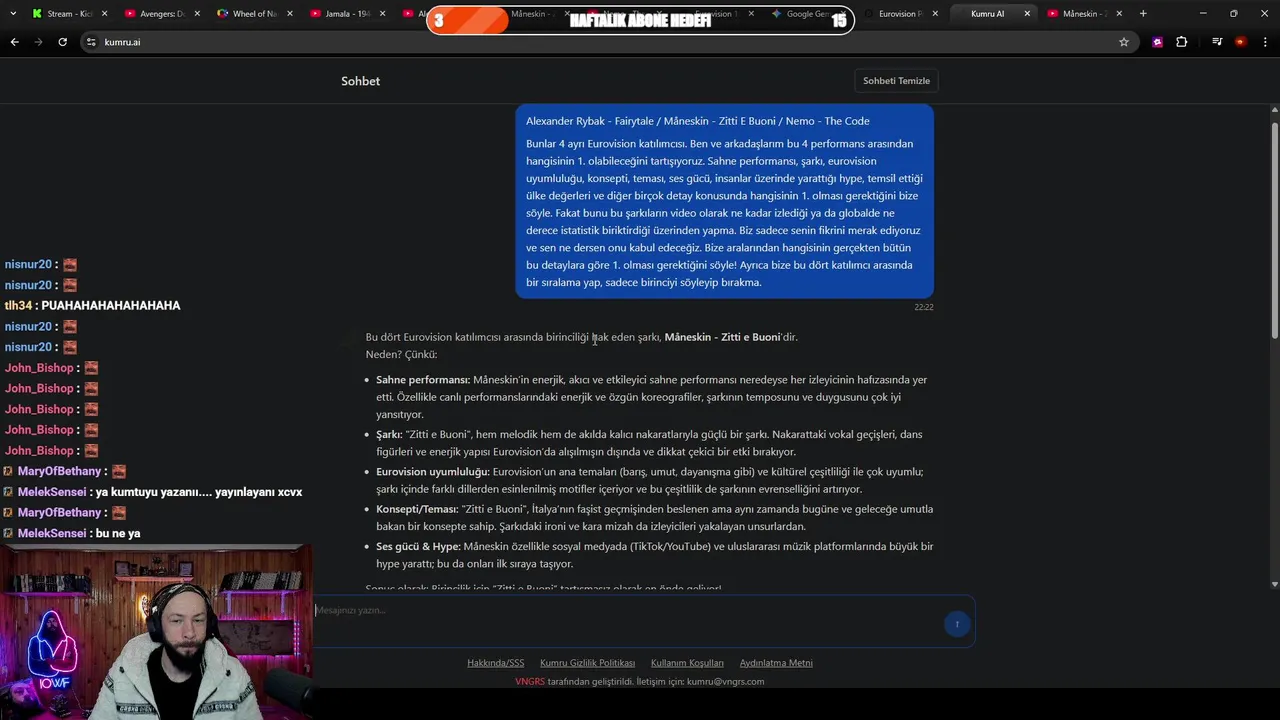
Task: Click the Sohbet page heading
Action: click(360, 81)
